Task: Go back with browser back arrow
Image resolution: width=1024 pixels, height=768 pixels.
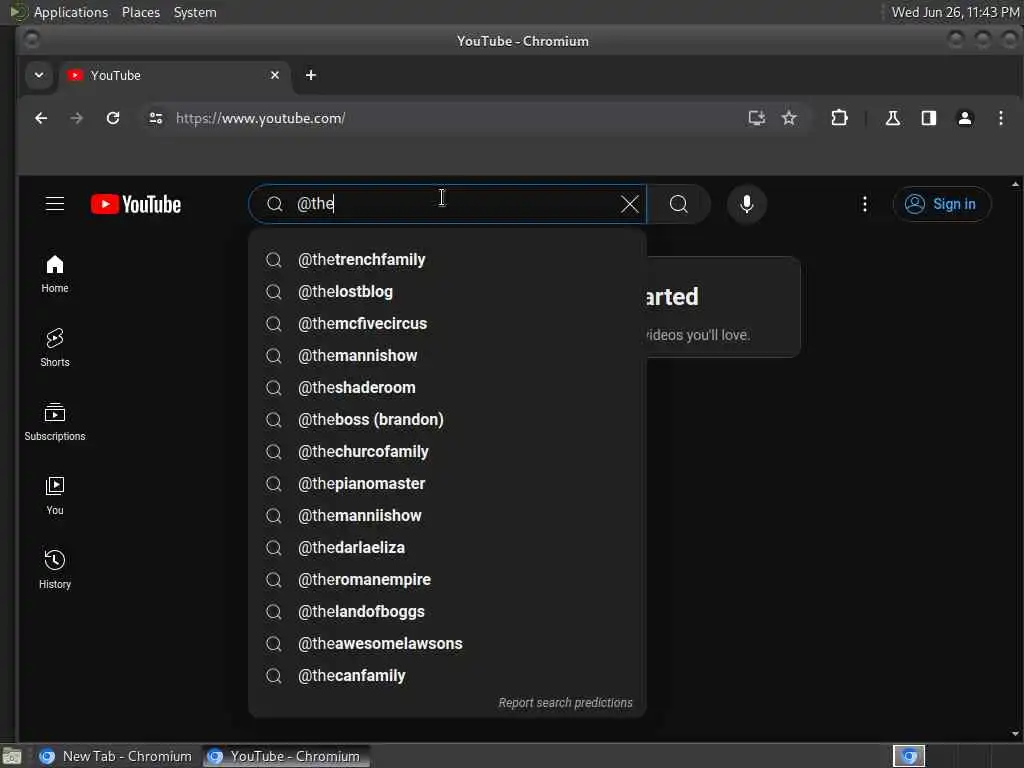Action: coord(41,118)
